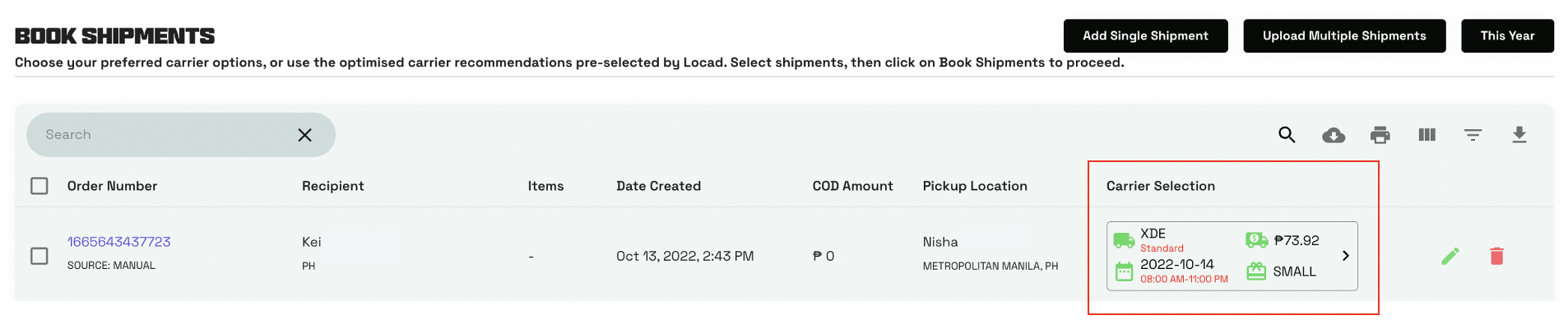The width and height of the screenshot is (1568, 334).
Task: Sort by Order Number column header
Action: pos(112,186)
